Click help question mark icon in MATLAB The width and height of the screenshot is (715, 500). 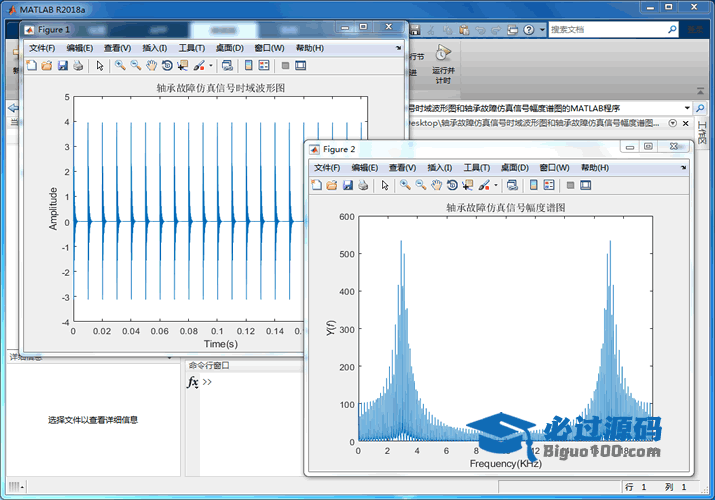point(528,30)
